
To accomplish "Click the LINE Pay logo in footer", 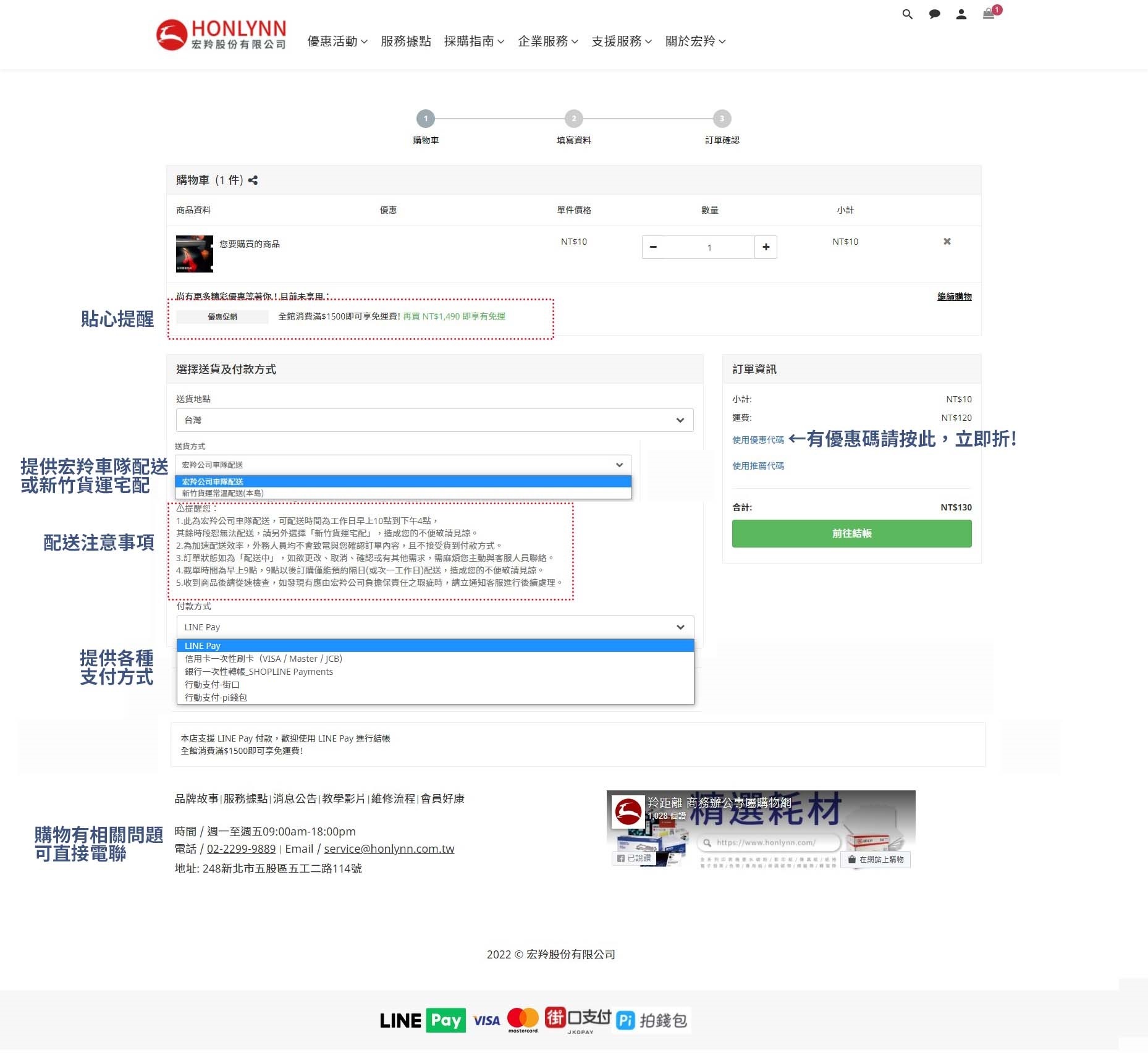I will click(x=423, y=1021).
